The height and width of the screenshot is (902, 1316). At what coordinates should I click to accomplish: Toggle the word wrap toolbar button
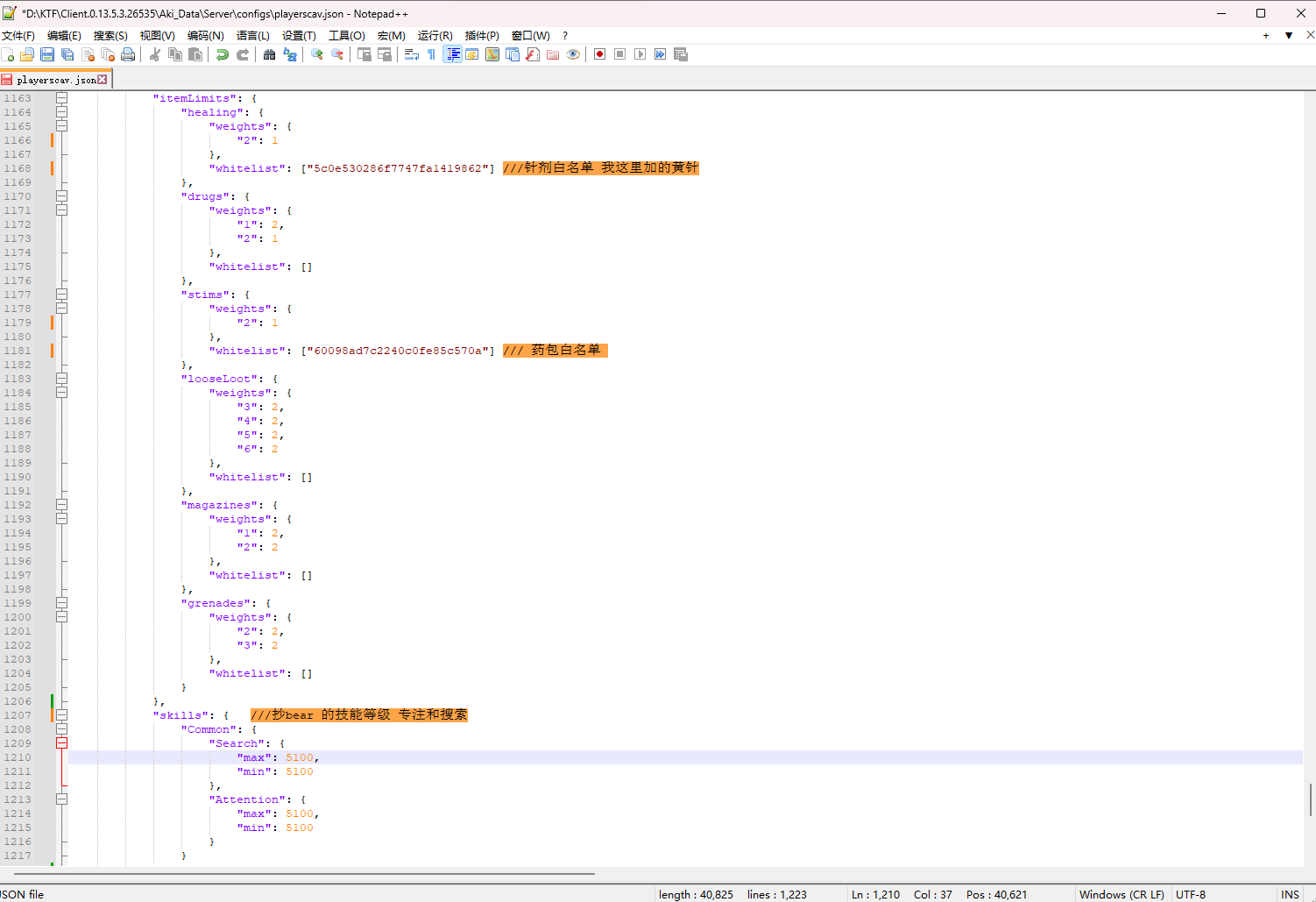point(411,54)
